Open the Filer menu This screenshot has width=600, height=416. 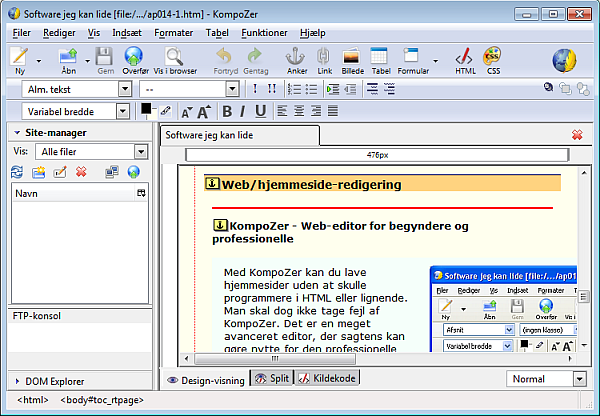coord(21,33)
